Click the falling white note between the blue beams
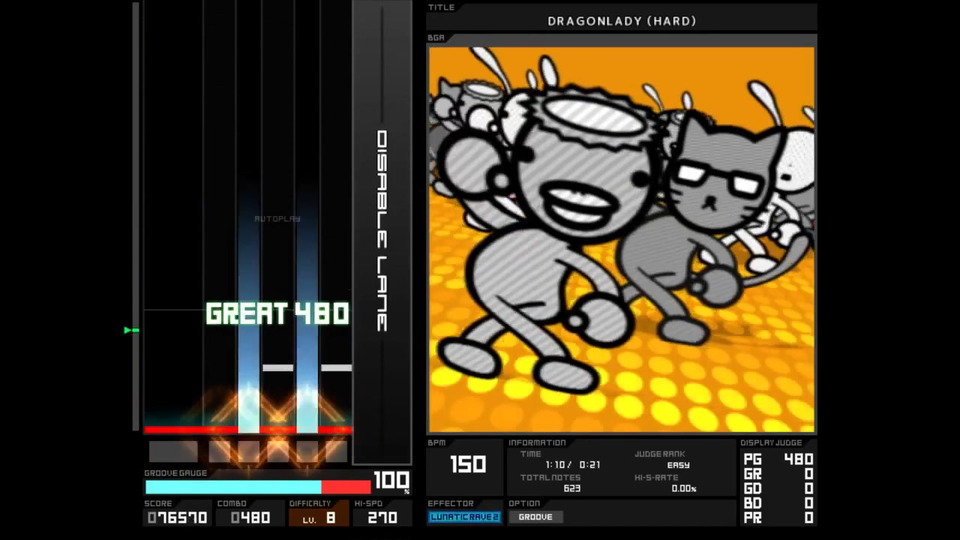The image size is (960, 540). (278, 368)
